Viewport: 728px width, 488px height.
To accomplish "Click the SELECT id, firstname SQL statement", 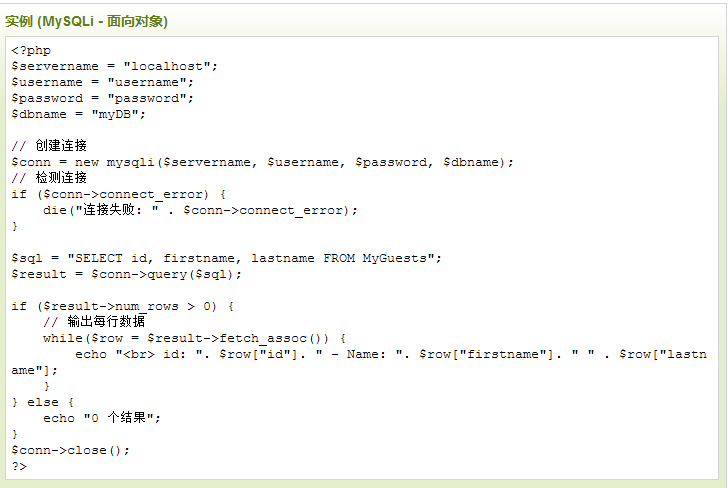I will point(227,258).
